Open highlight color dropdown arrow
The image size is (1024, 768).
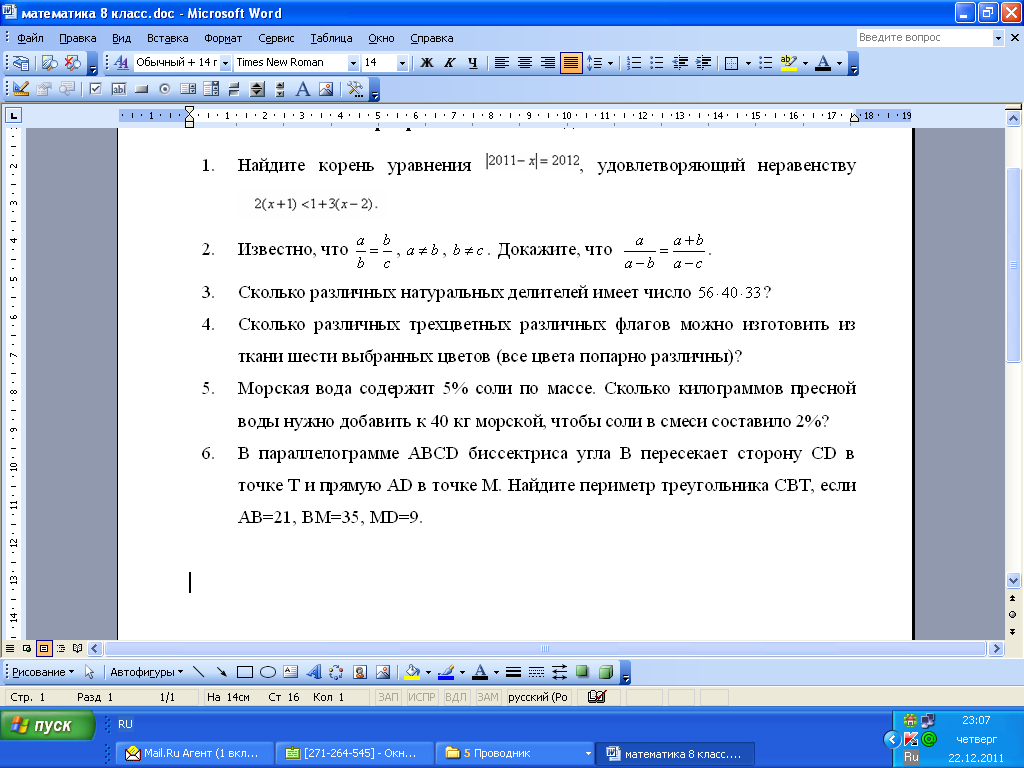click(805, 63)
